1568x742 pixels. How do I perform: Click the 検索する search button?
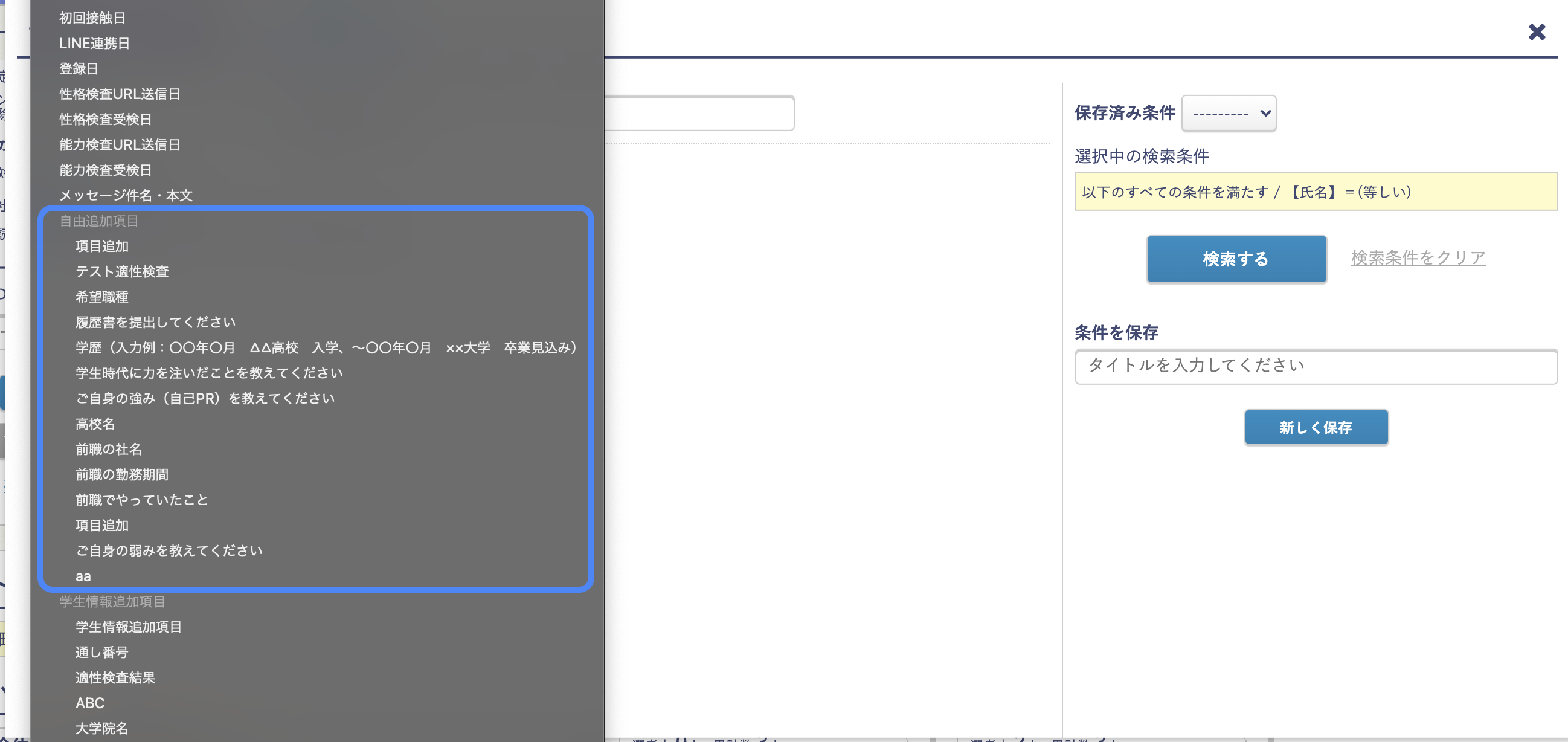click(1236, 259)
